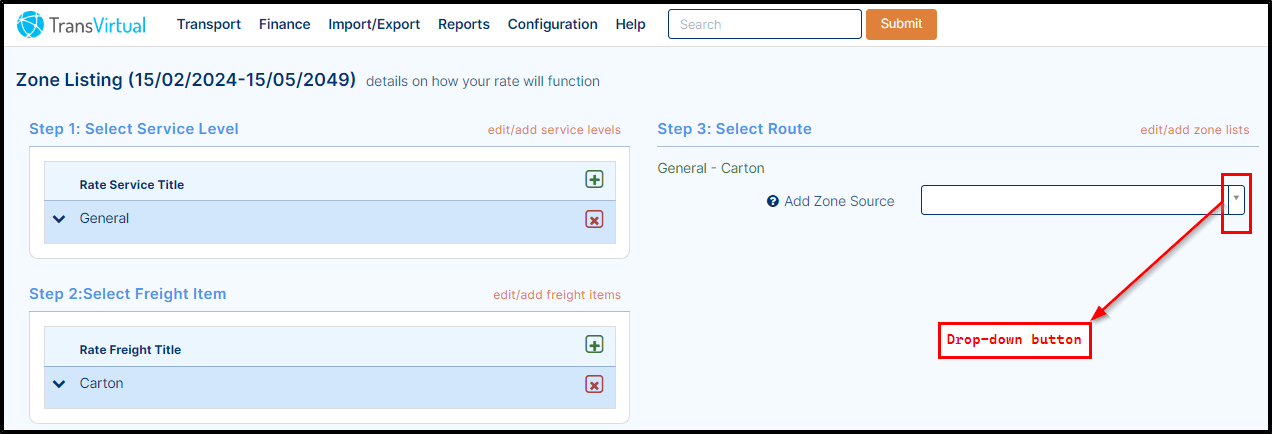1272x434 pixels.
Task: Follow the edit/add zone lists link
Action: [1195, 130]
